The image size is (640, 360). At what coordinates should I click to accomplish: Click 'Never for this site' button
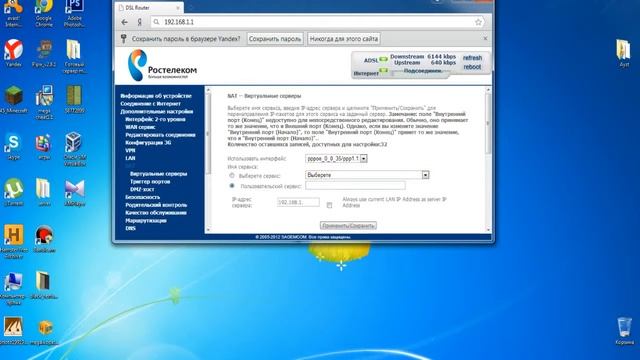click(344, 39)
